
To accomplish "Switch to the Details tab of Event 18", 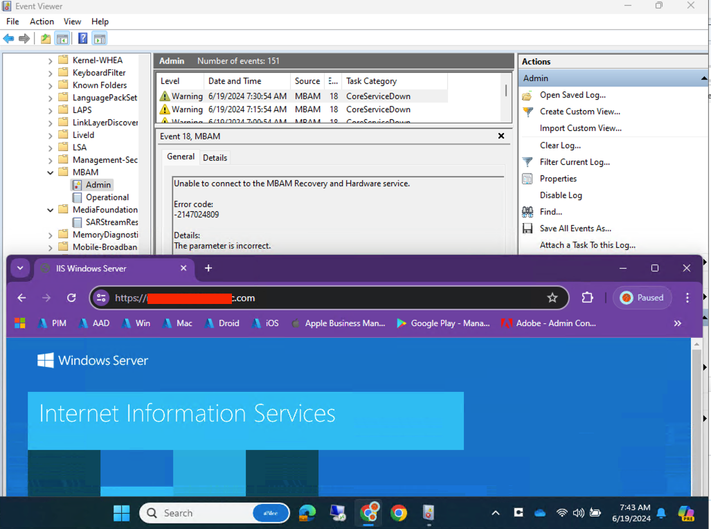I will (215, 158).
